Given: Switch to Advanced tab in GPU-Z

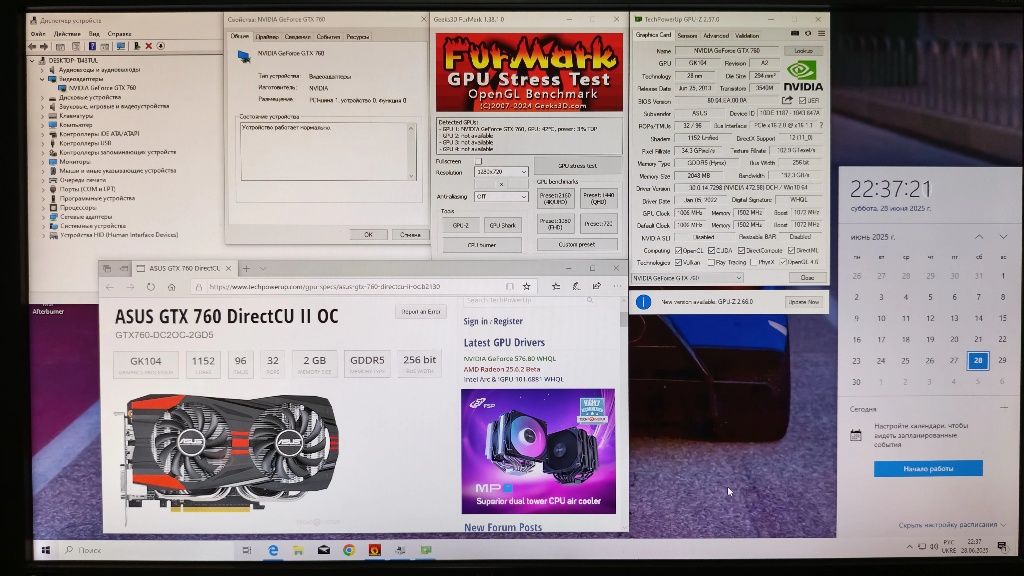Looking at the screenshot, I should (716, 35).
